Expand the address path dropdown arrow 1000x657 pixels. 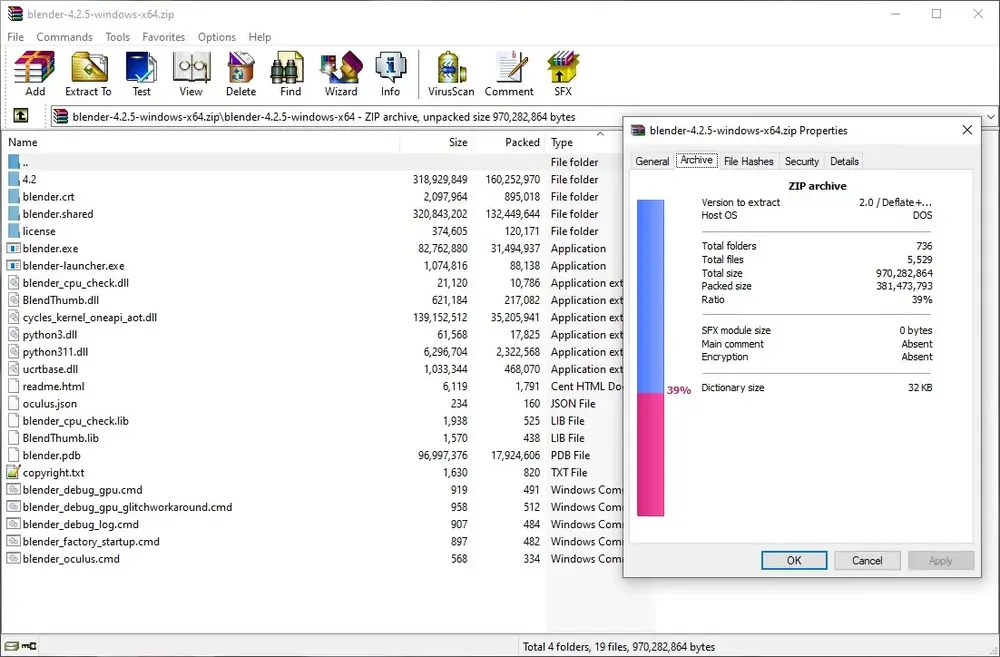990,117
